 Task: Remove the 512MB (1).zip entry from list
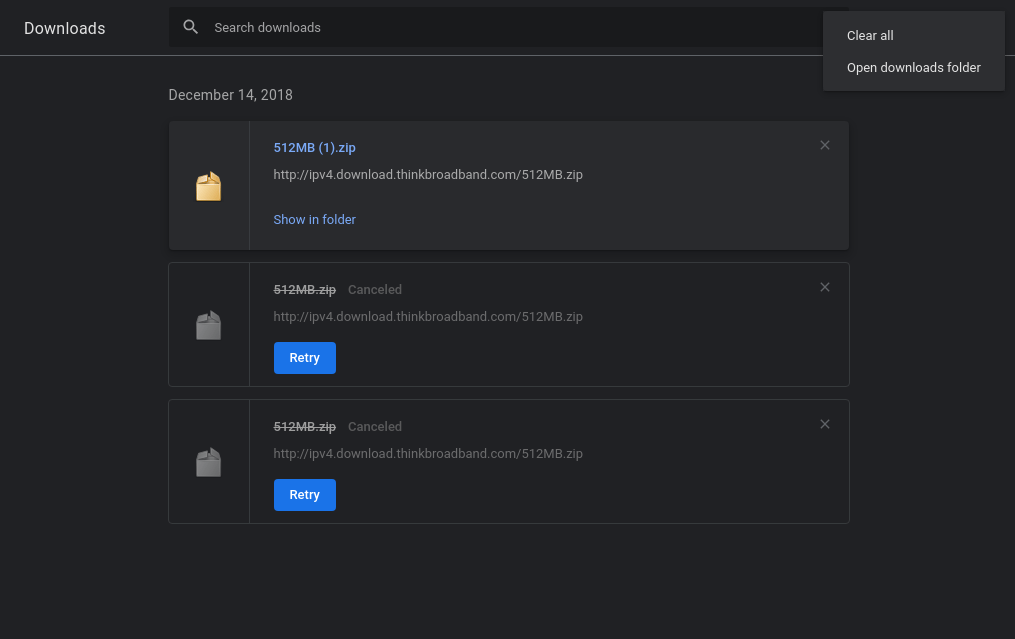tap(825, 145)
